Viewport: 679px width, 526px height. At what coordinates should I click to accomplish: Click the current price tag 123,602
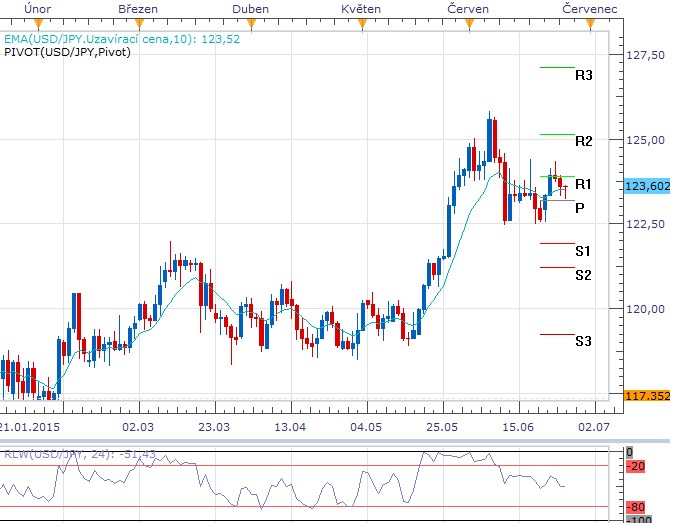tap(647, 186)
